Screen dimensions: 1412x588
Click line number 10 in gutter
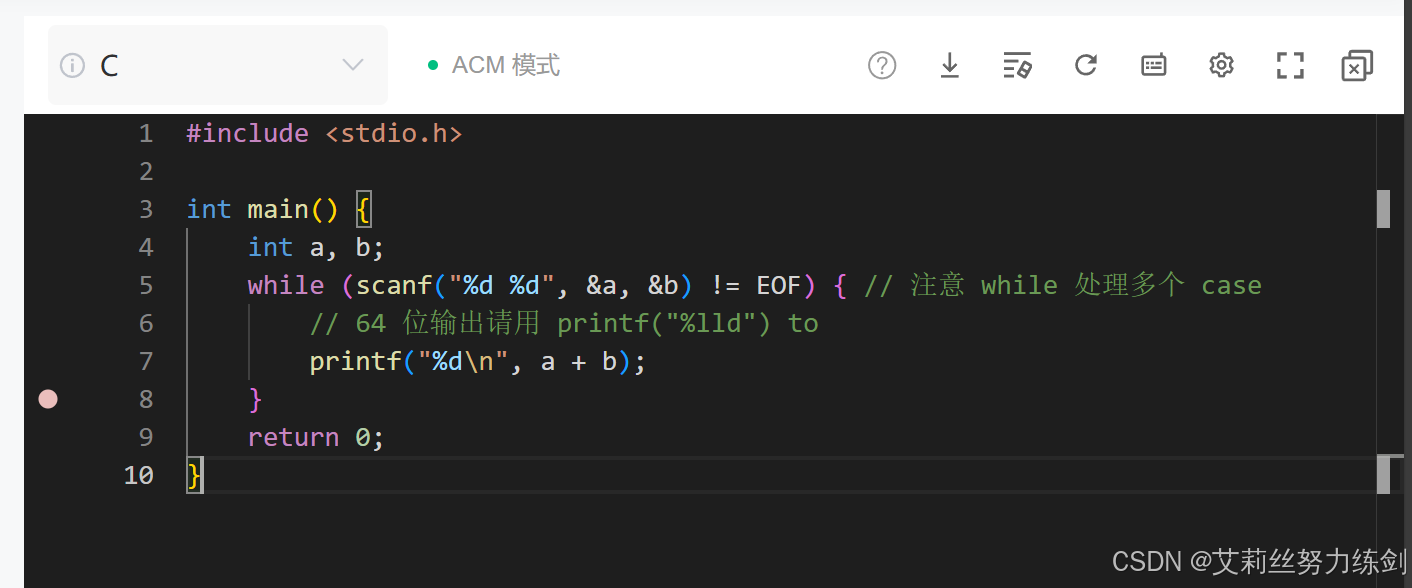point(139,475)
